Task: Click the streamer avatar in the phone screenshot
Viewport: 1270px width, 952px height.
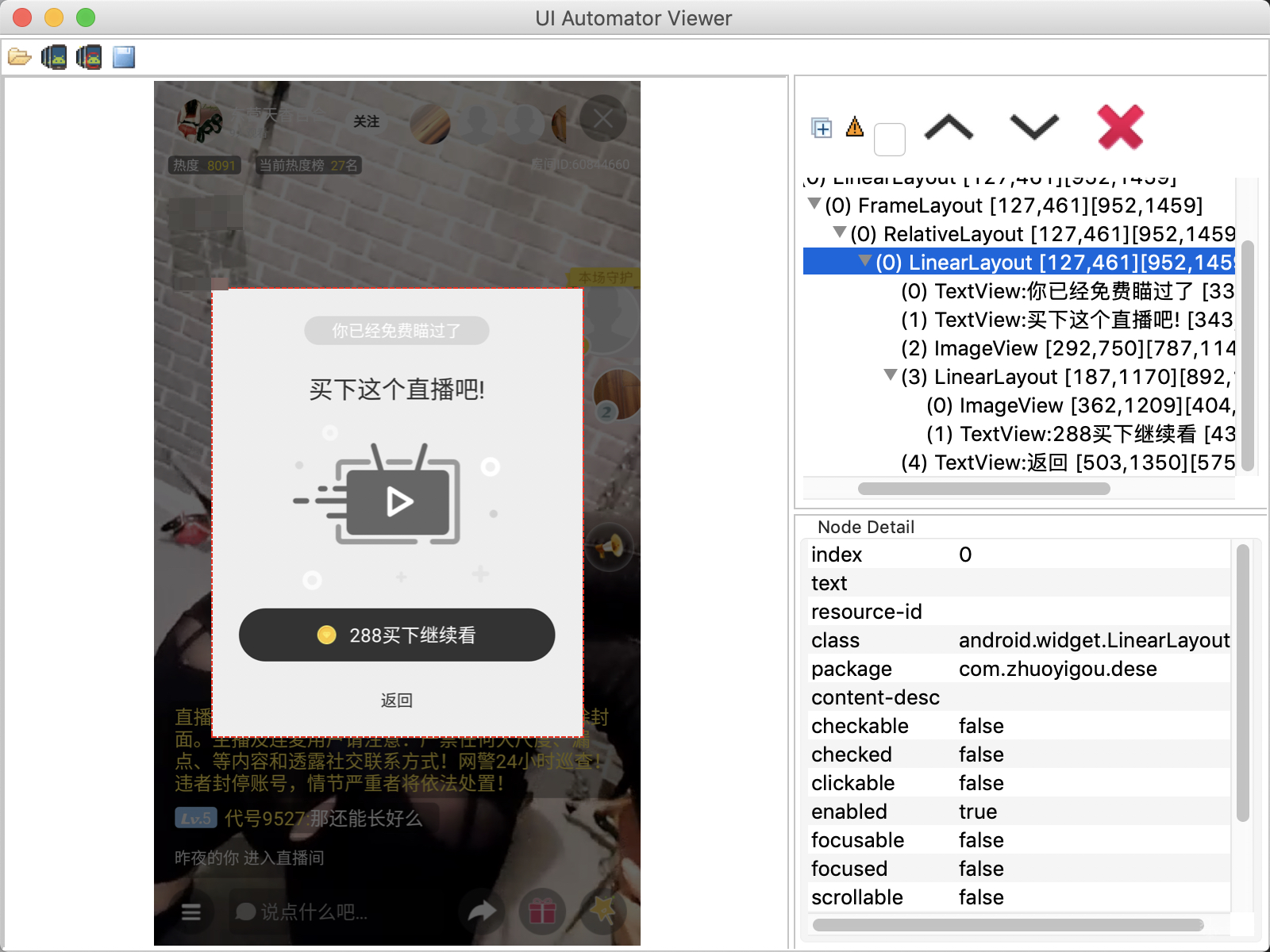Action: pyautogui.click(x=198, y=121)
